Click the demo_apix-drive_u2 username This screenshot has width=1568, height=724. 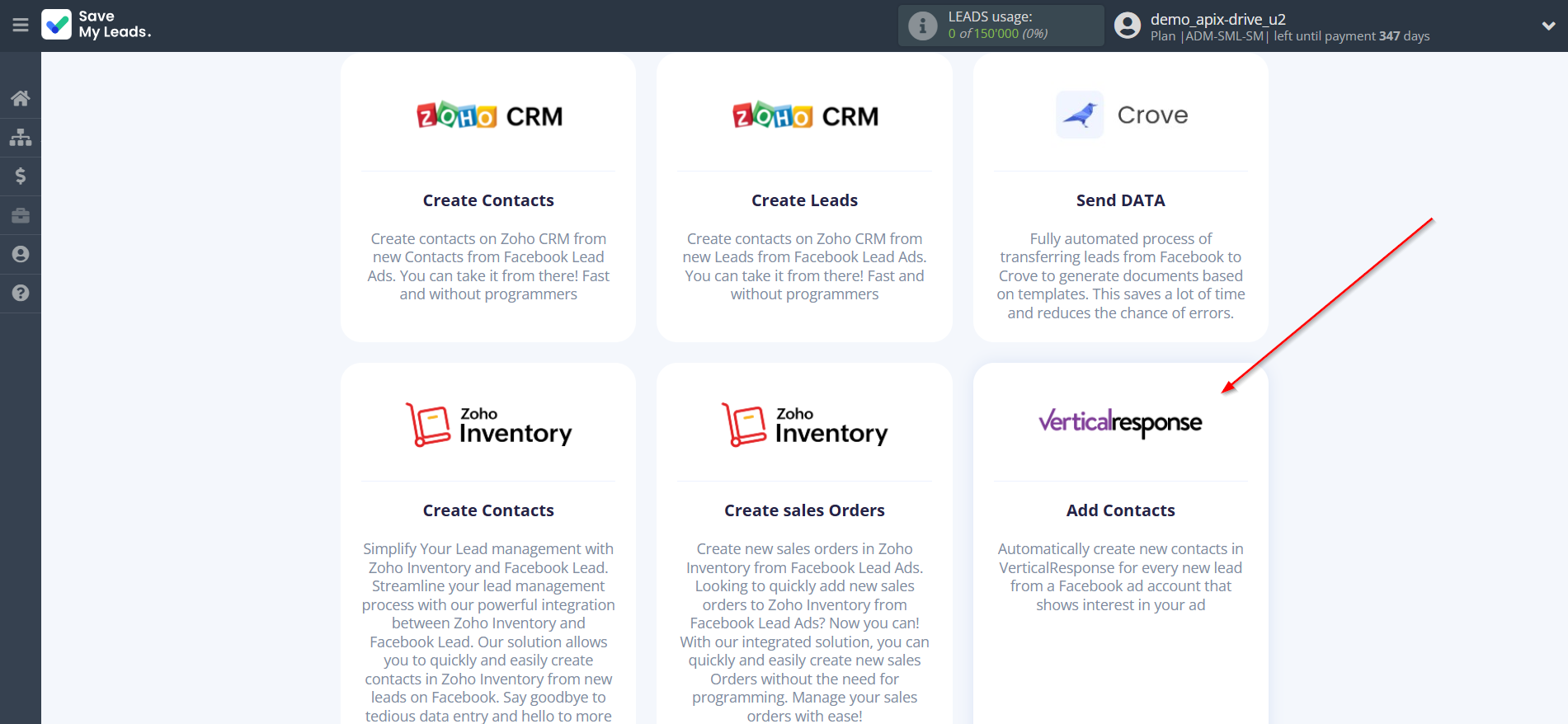pyautogui.click(x=1217, y=19)
